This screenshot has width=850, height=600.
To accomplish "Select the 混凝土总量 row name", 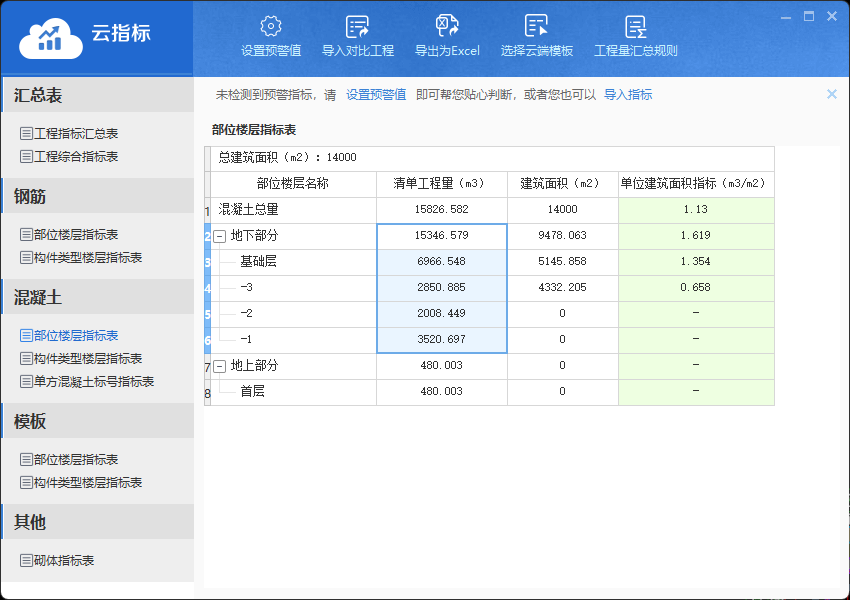I will [x=248, y=209].
